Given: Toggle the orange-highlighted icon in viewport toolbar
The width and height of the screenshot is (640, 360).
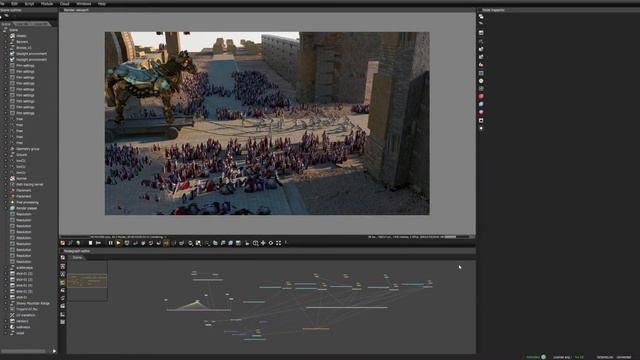Looking at the screenshot, I should pyautogui.click(x=166, y=243).
